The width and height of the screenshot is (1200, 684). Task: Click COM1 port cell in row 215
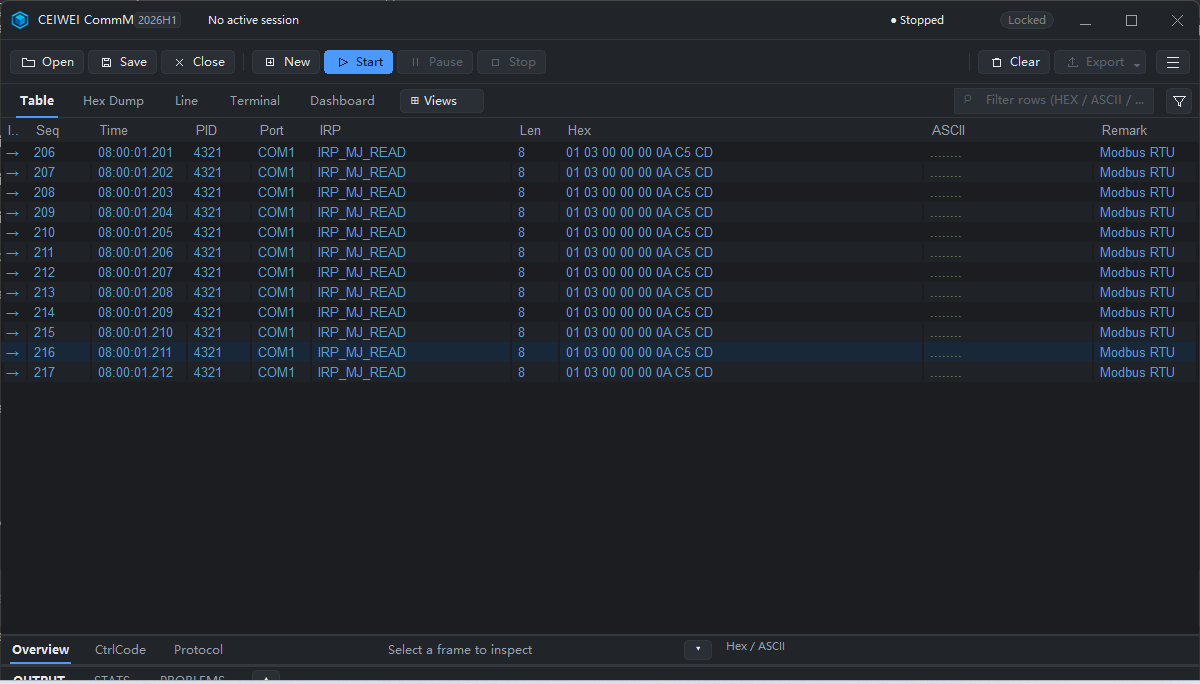click(x=276, y=333)
